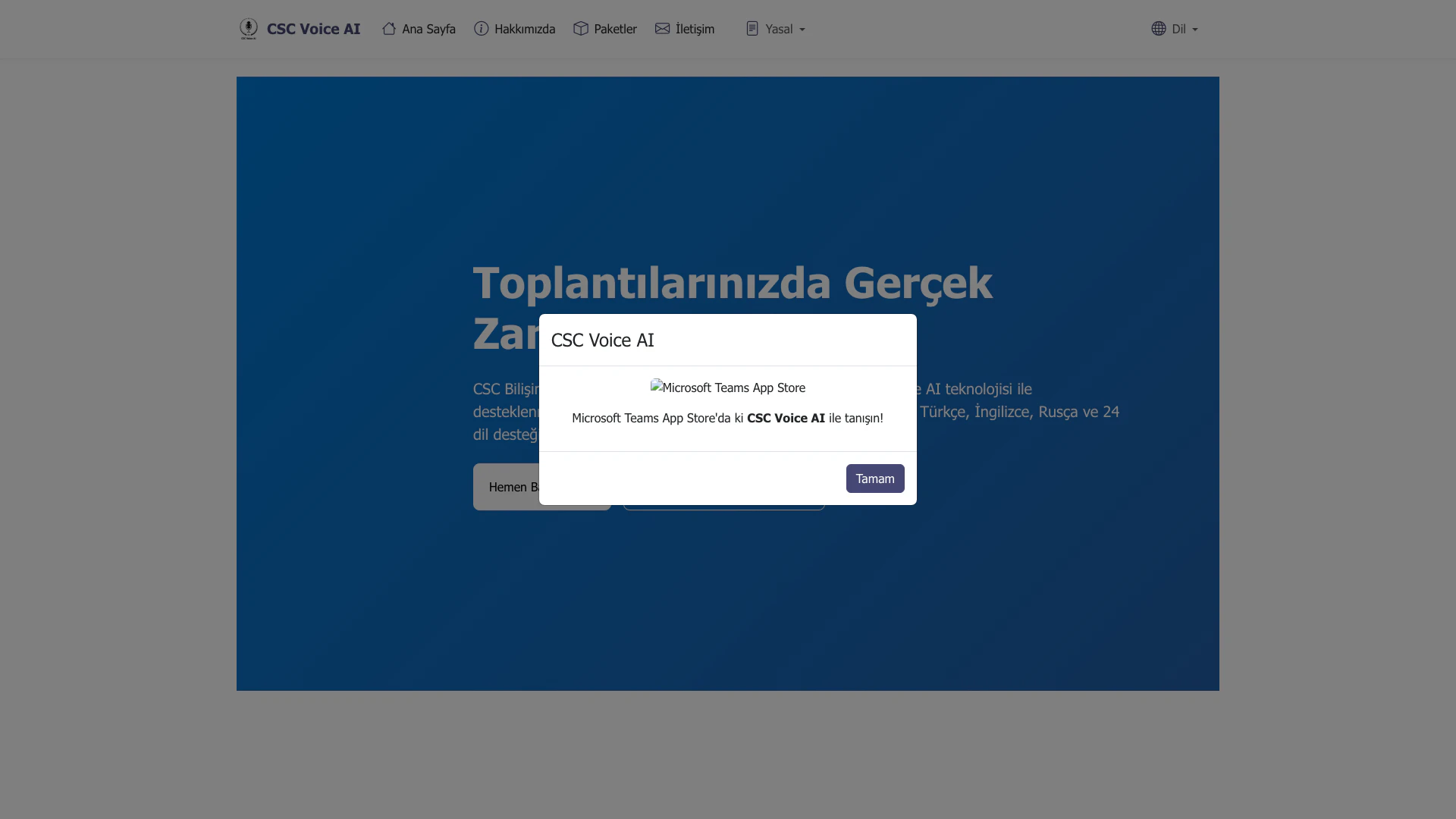The image size is (1456, 819).
Task: Open the Dil language selector label
Action: click(1178, 29)
